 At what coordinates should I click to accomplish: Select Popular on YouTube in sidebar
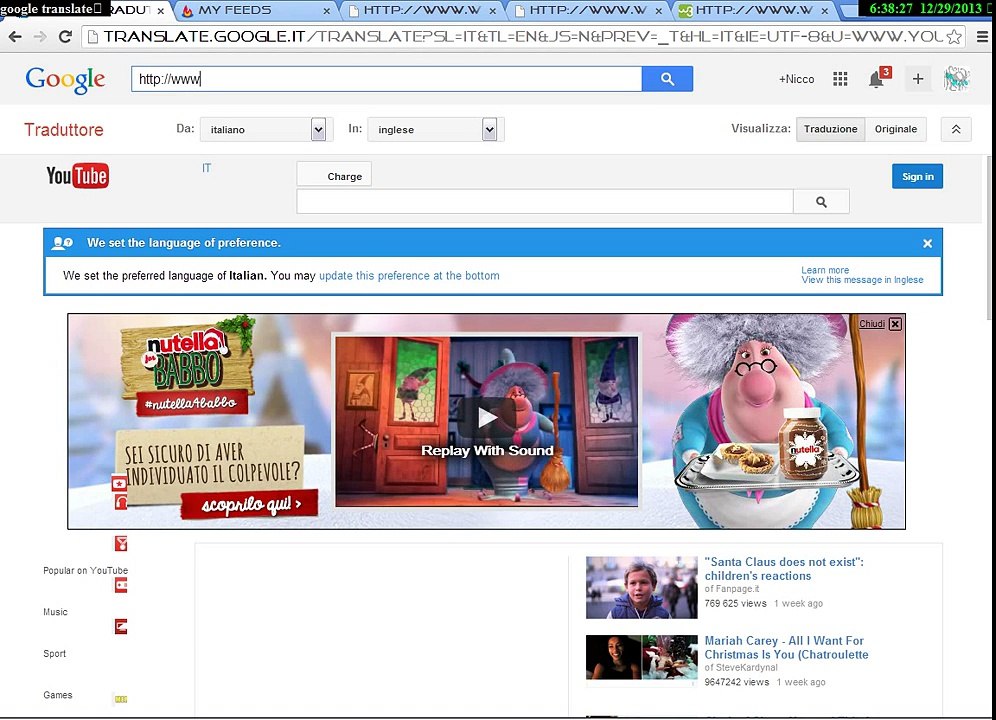pos(85,571)
